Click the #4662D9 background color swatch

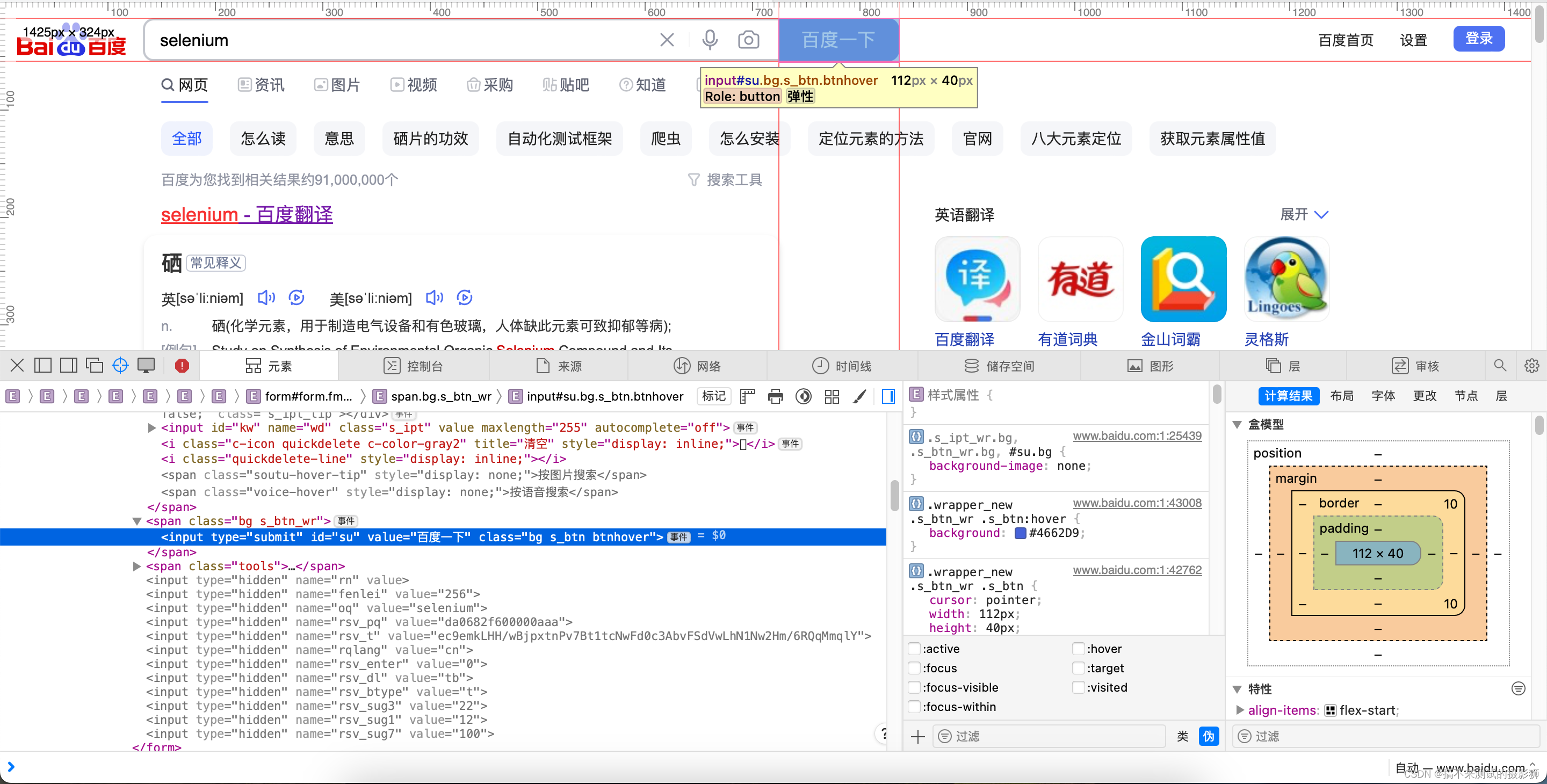point(1020,533)
